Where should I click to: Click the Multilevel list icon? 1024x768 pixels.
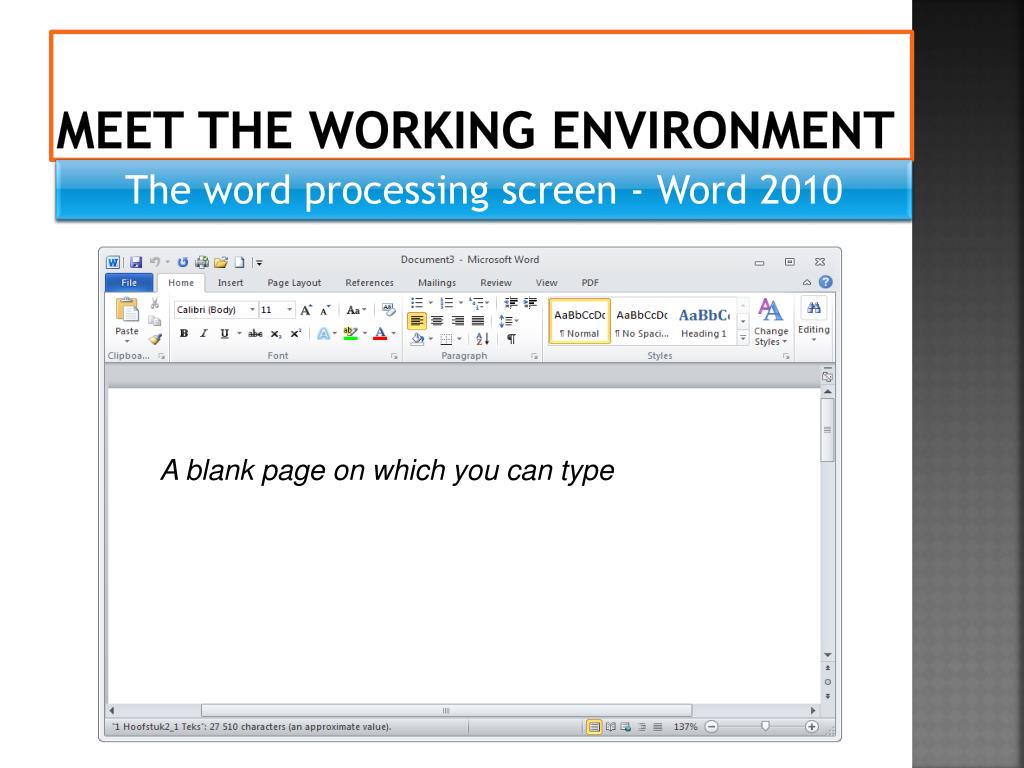tap(476, 302)
